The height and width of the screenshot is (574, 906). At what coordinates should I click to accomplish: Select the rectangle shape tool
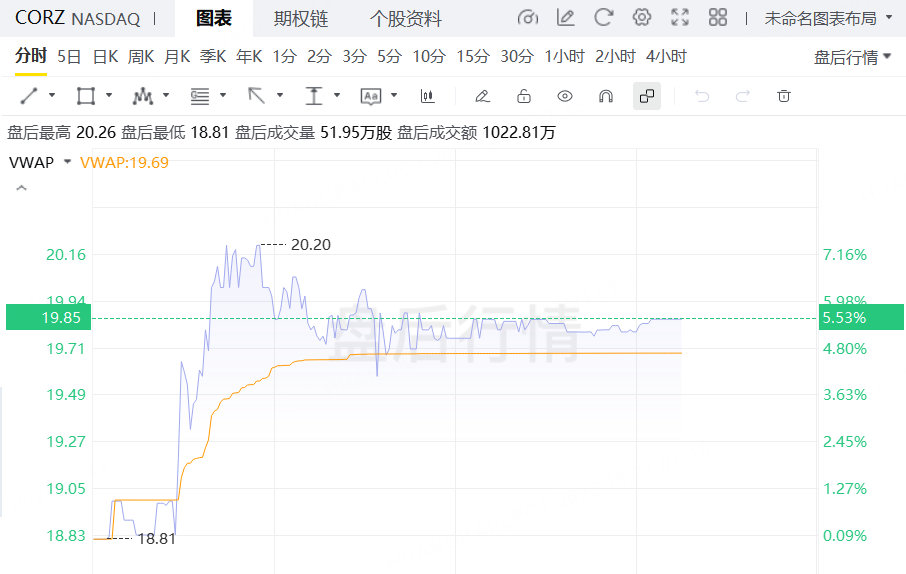coord(86,96)
